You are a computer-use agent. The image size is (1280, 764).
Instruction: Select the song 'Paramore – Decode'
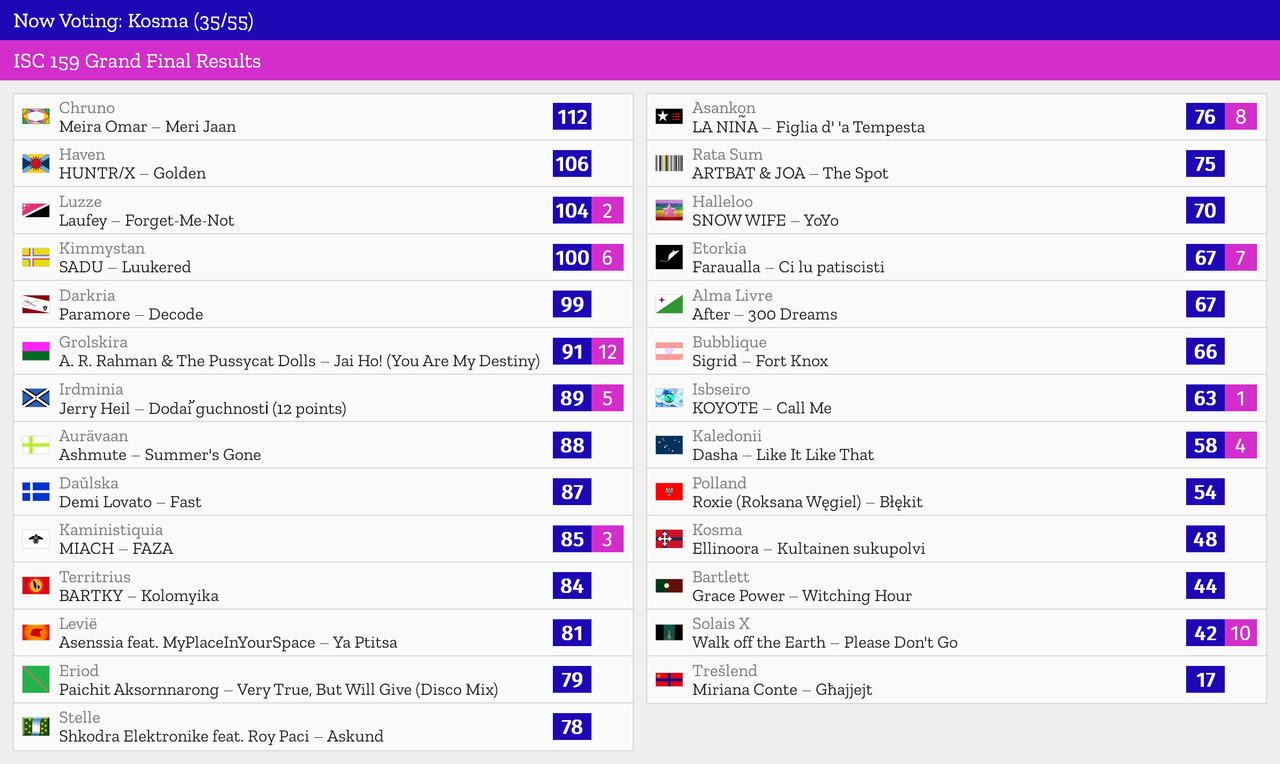pyautogui.click(x=131, y=315)
